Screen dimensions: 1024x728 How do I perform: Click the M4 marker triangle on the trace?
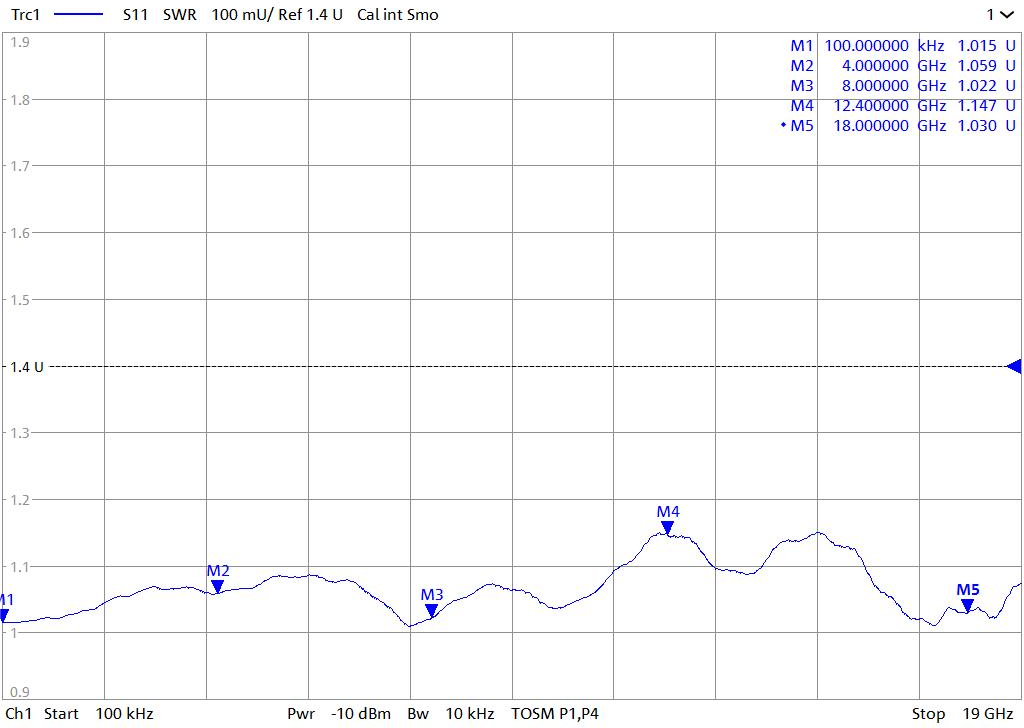(x=667, y=527)
